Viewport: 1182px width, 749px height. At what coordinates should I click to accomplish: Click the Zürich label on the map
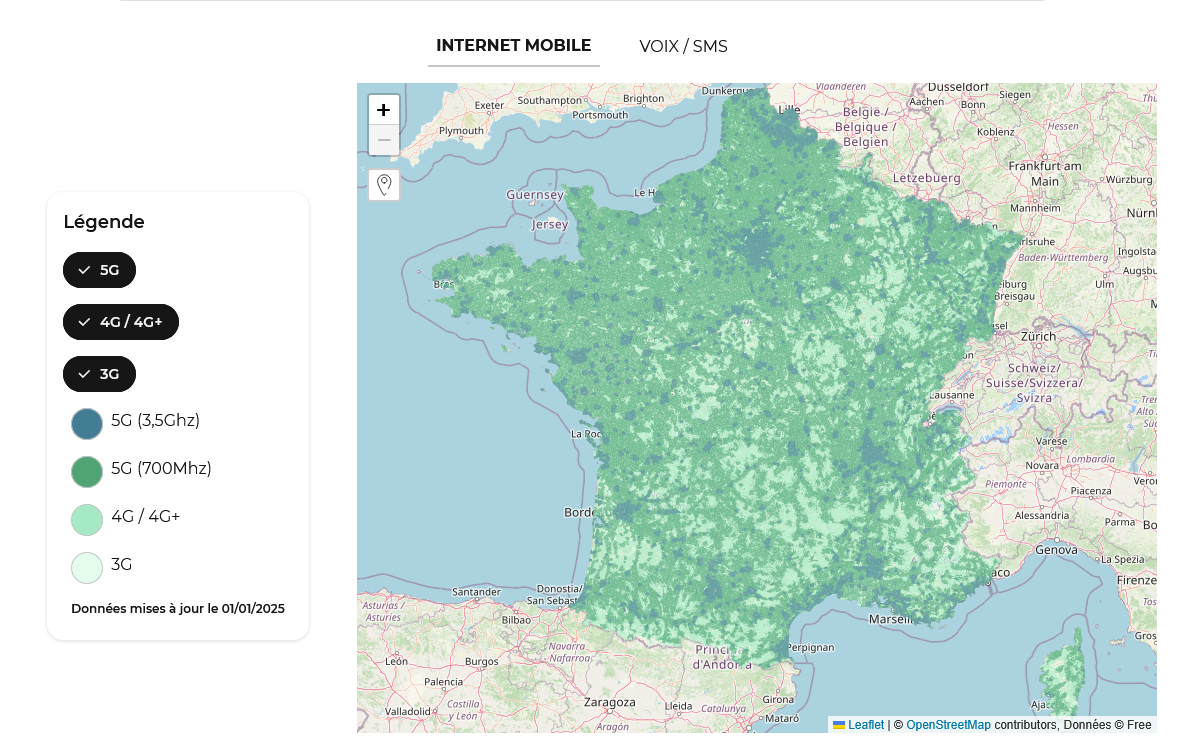[x=1038, y=336]
